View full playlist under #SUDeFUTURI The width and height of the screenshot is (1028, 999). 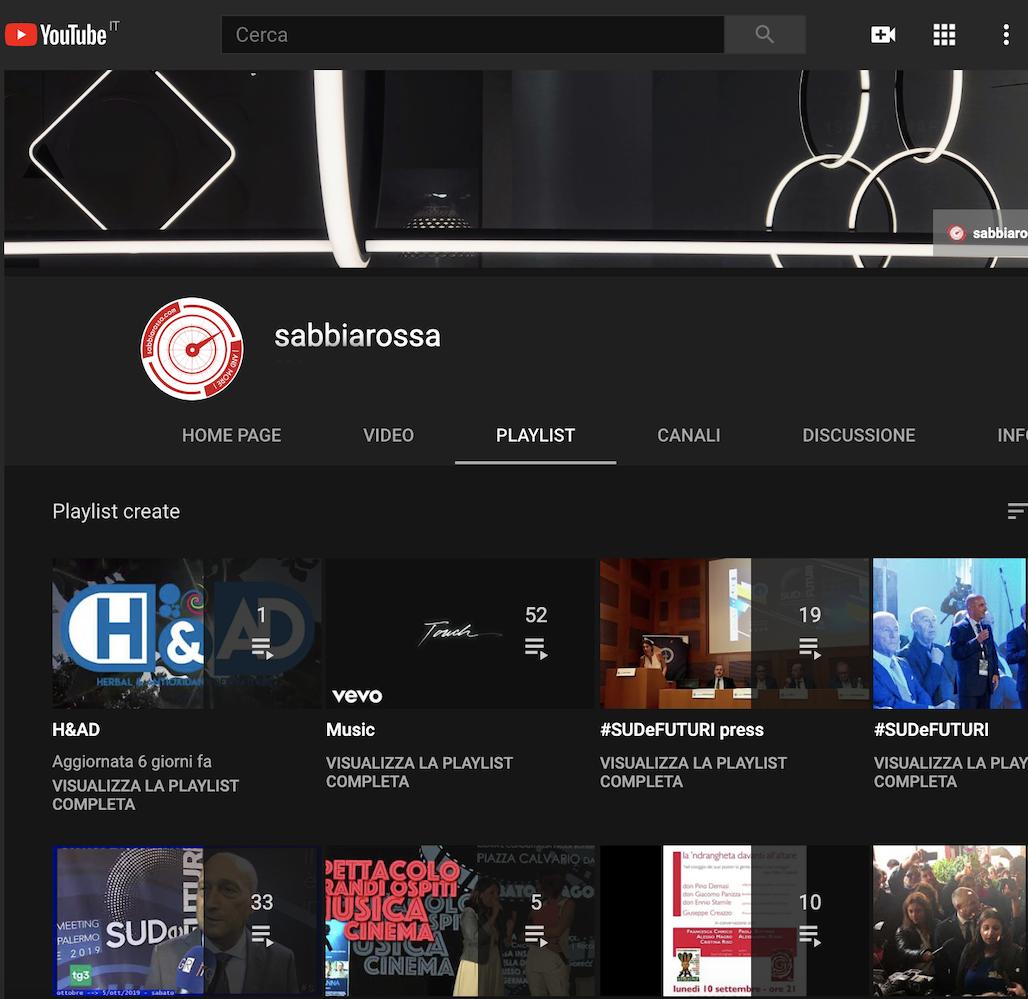tap(951, 772)
